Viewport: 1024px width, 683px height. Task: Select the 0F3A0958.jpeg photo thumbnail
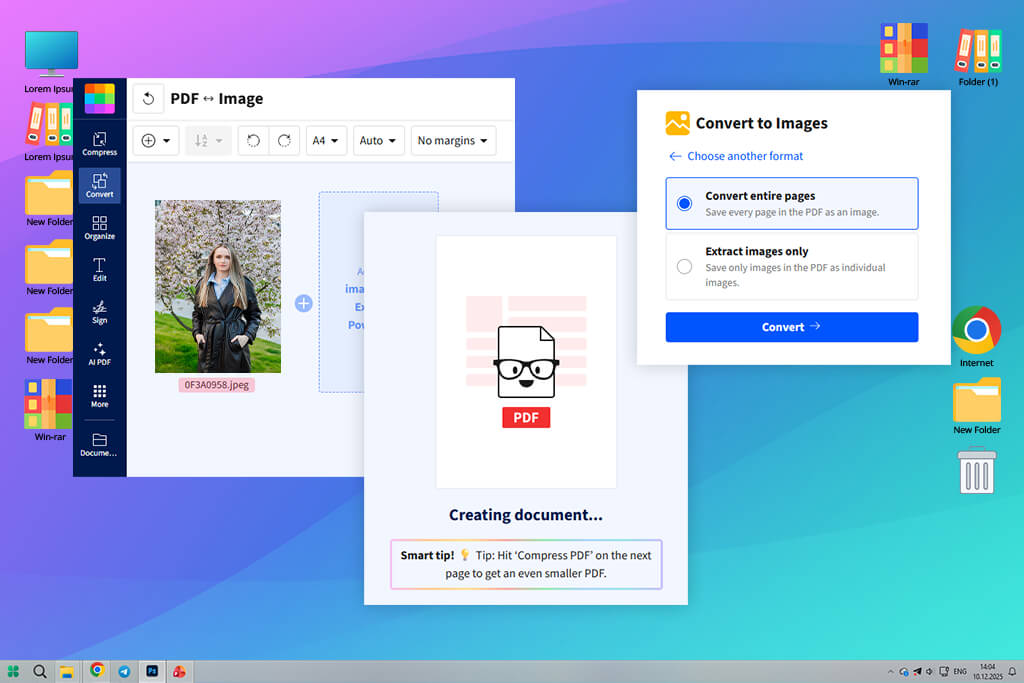pyautogui.click(x=217, y=286)
